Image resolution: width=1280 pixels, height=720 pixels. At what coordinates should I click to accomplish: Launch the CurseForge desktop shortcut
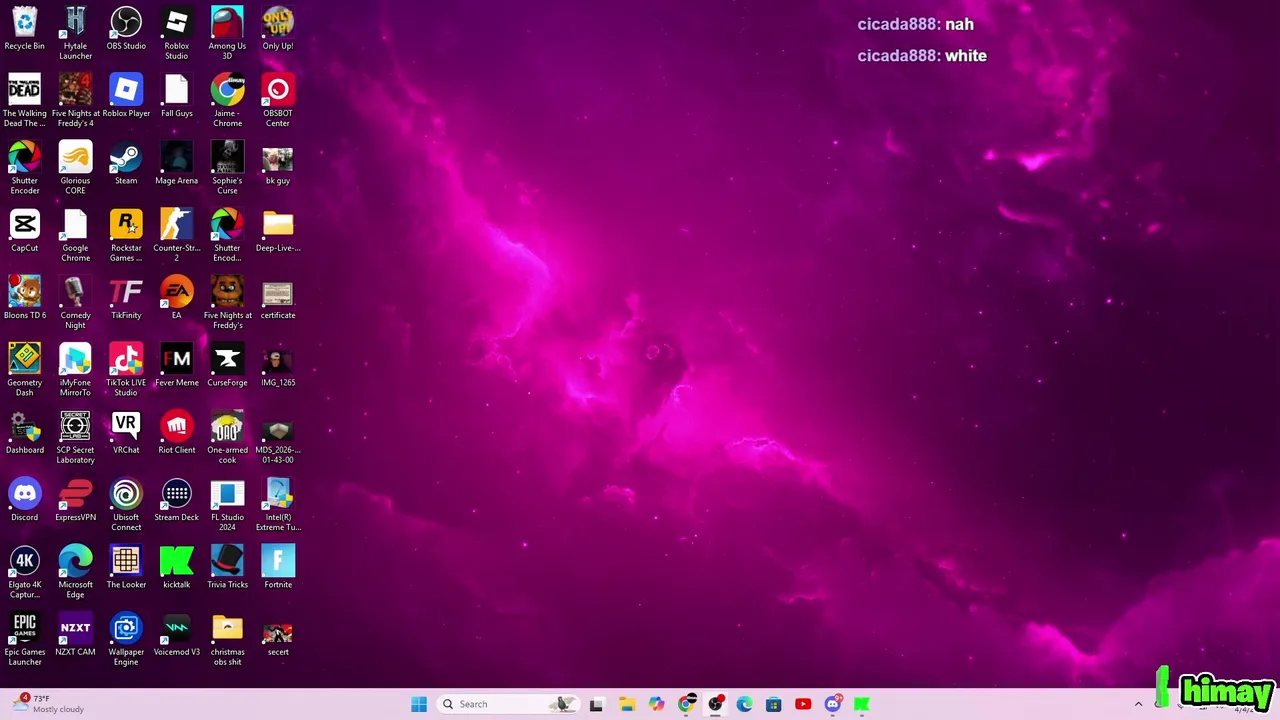[227, 364]
